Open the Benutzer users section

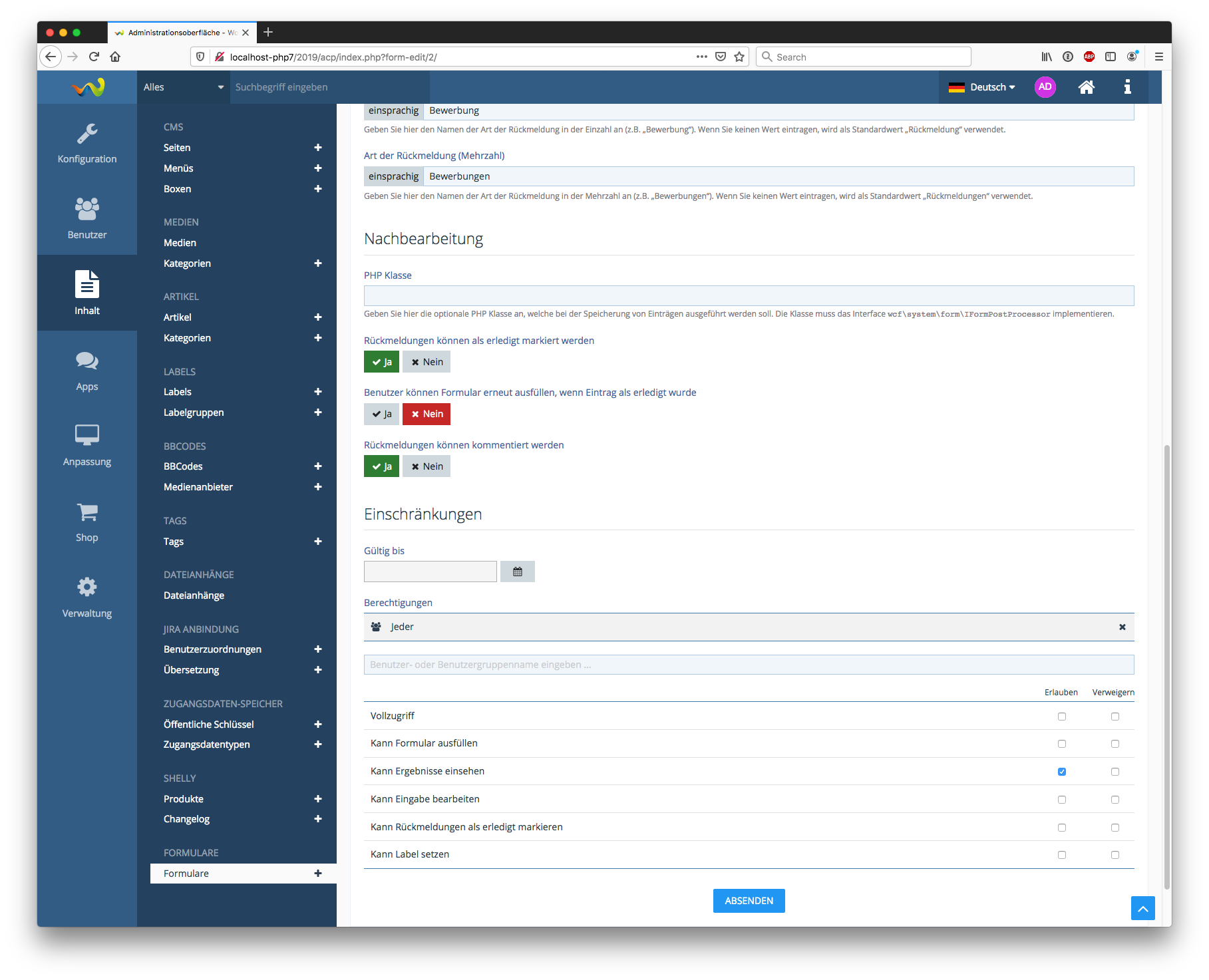point(87,218)
